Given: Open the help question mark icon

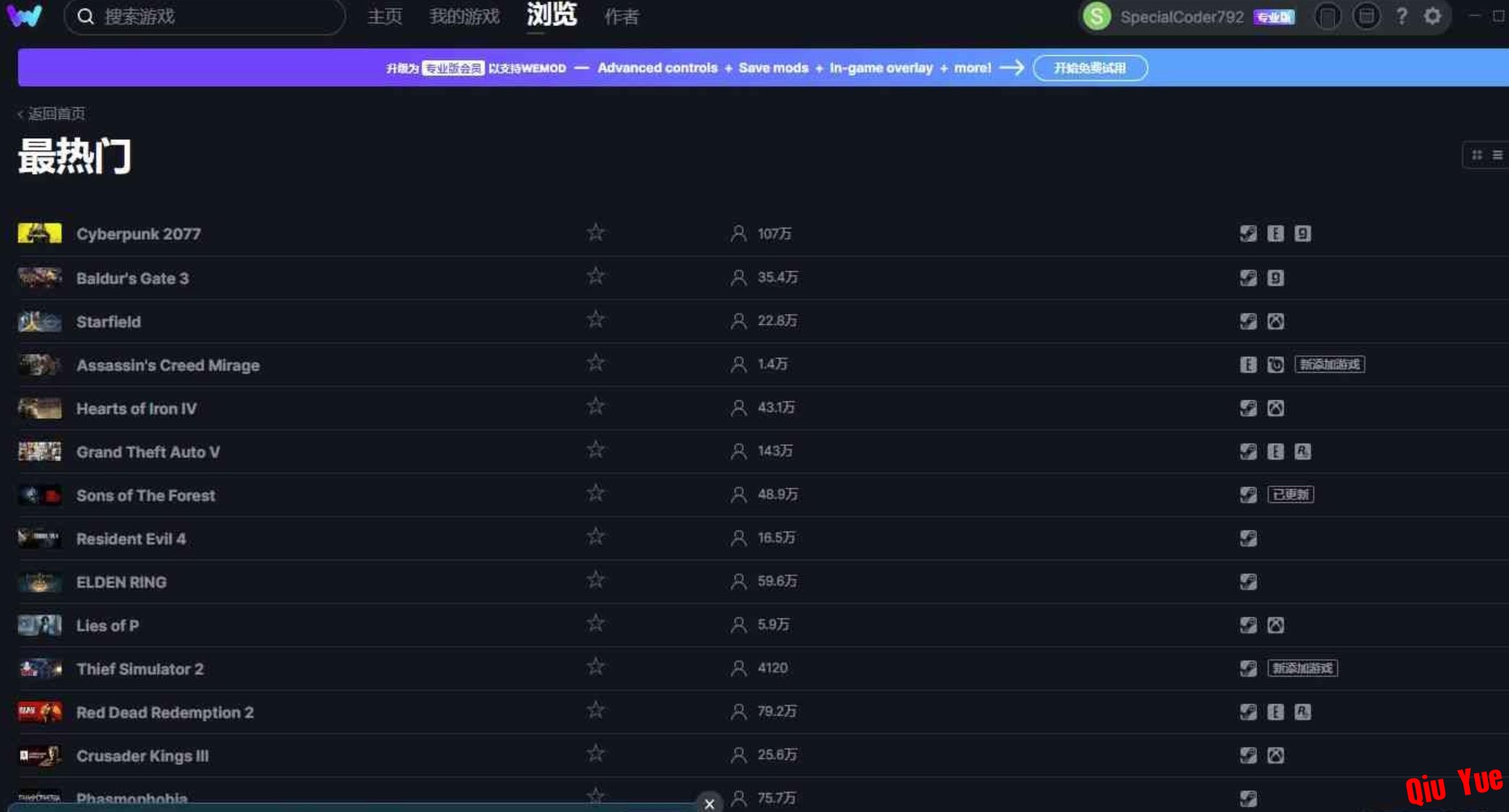Looking at the screenshot, I should 1401,16.
